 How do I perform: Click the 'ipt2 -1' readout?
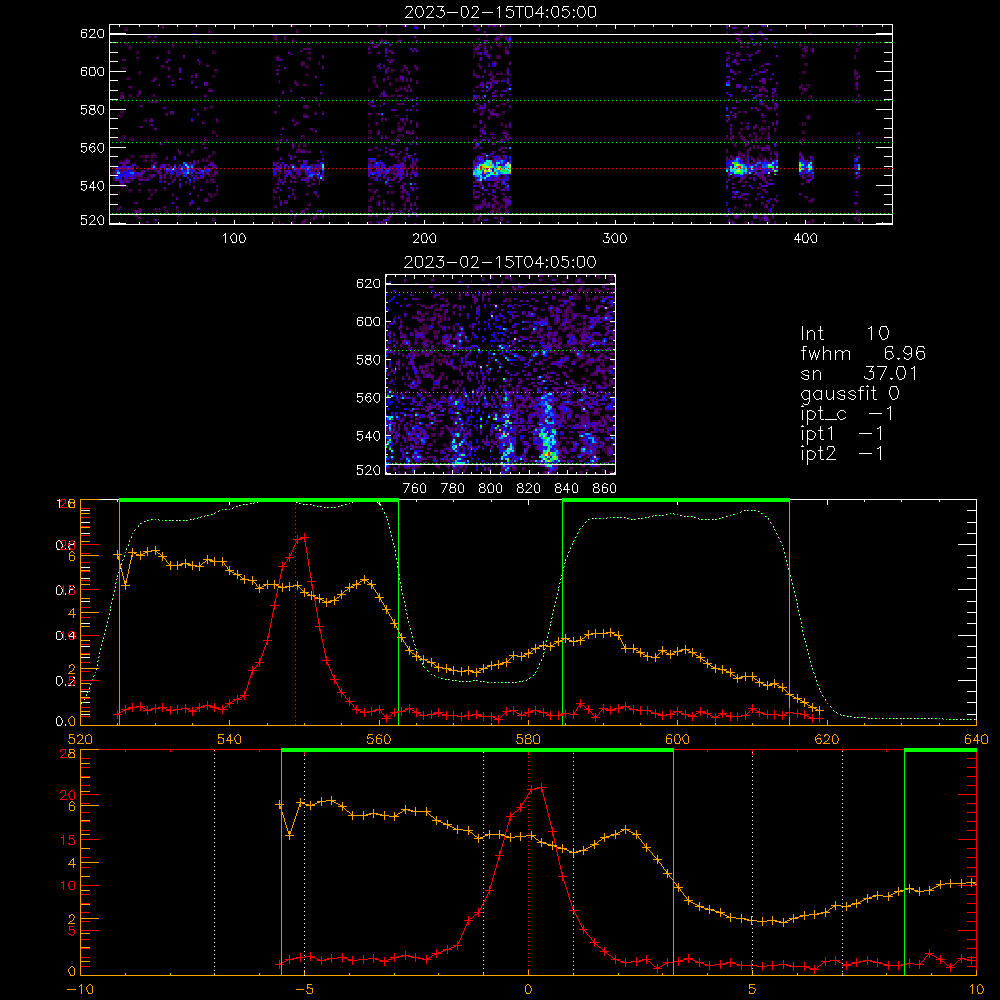pyautogui.click(x=842, y=453)
